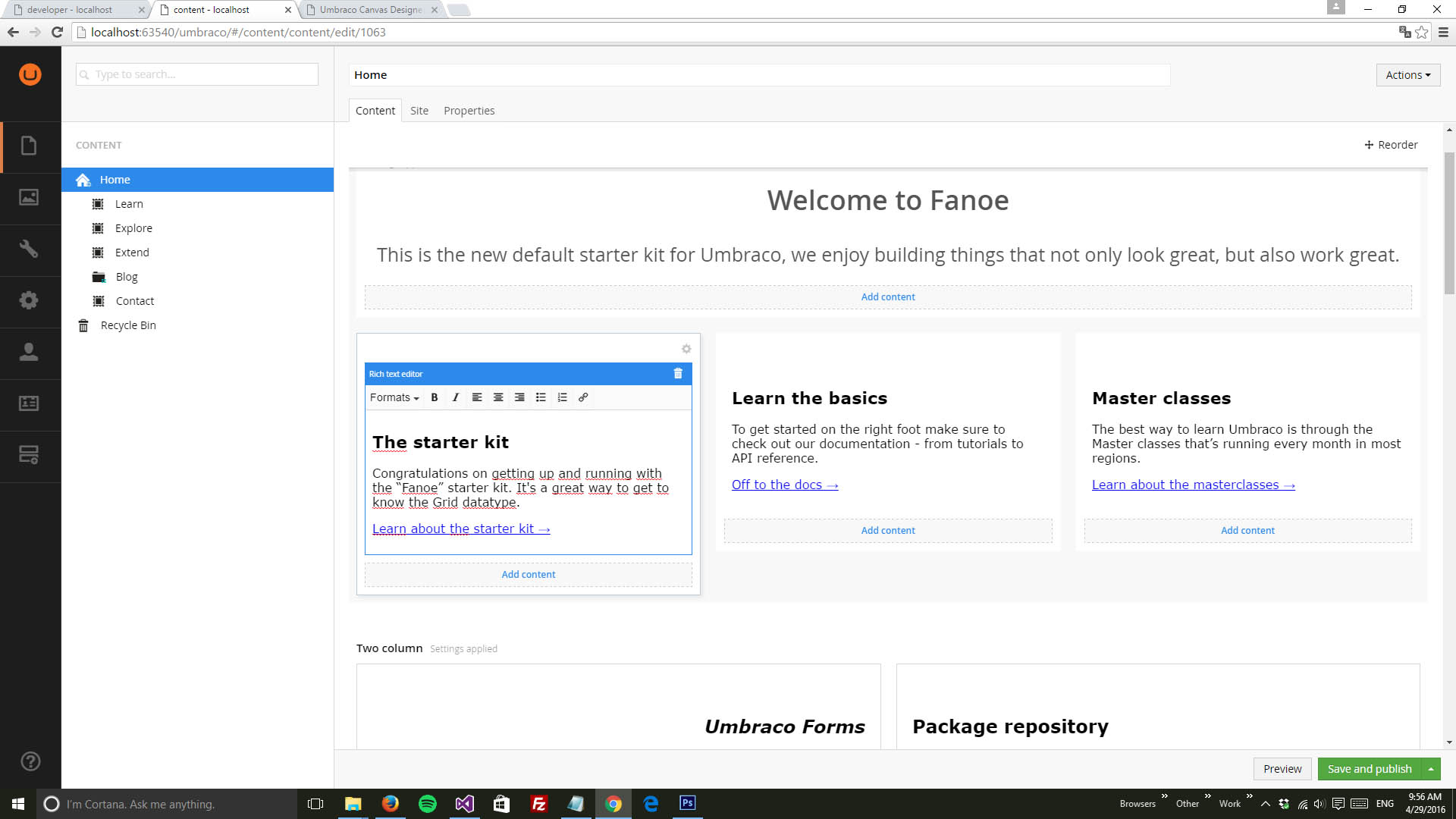Select the Content tab
The height and width of the screenshot is (819, 1456).
[x=375, y=111]
